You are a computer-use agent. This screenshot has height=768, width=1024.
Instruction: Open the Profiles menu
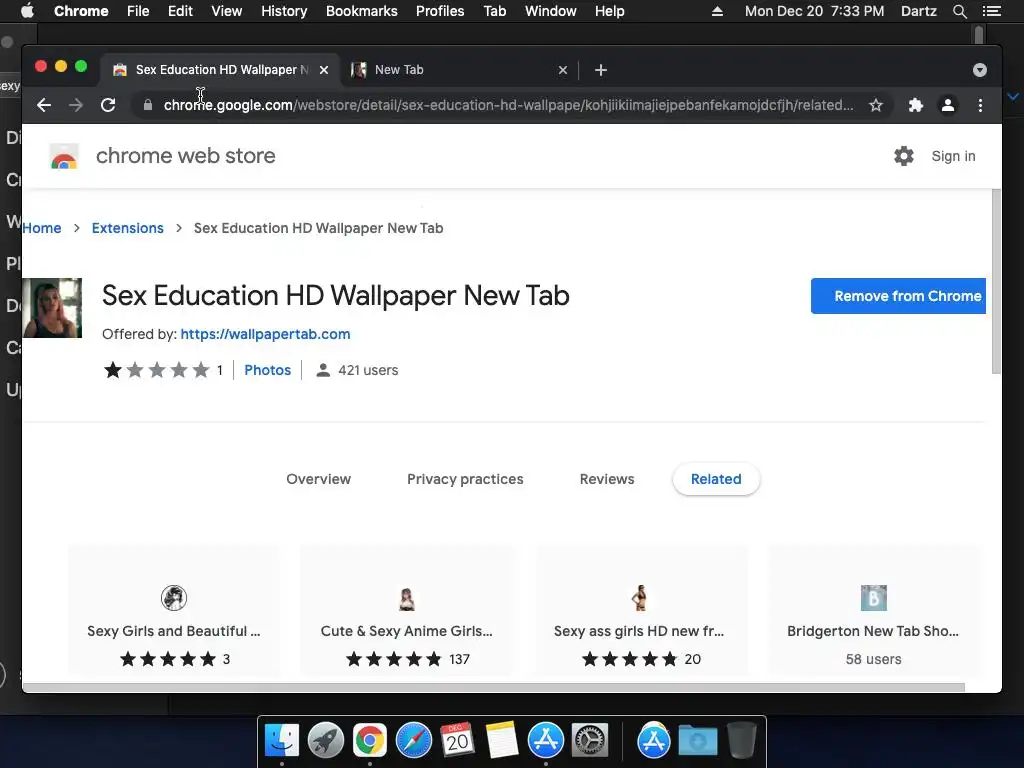[440, 11]
